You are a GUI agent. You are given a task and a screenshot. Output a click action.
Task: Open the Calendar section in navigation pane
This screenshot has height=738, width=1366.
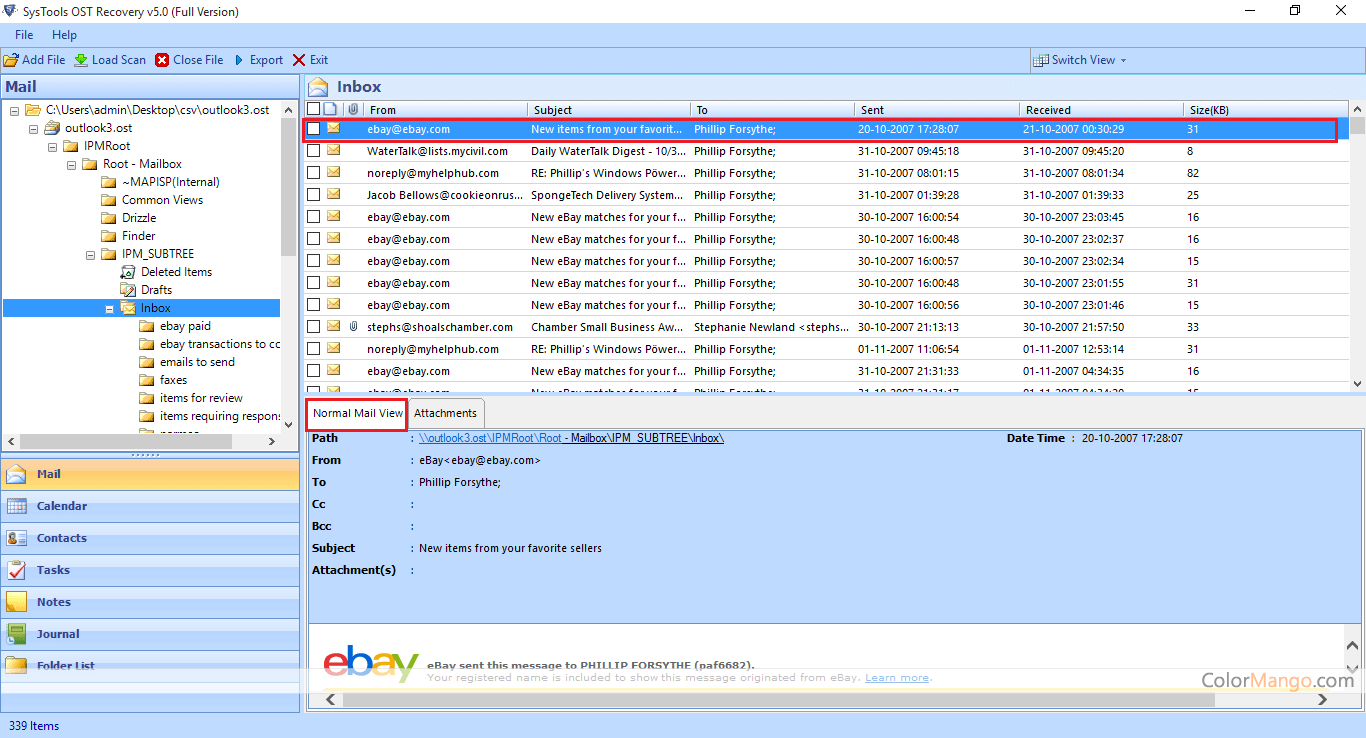pos(61,506)
